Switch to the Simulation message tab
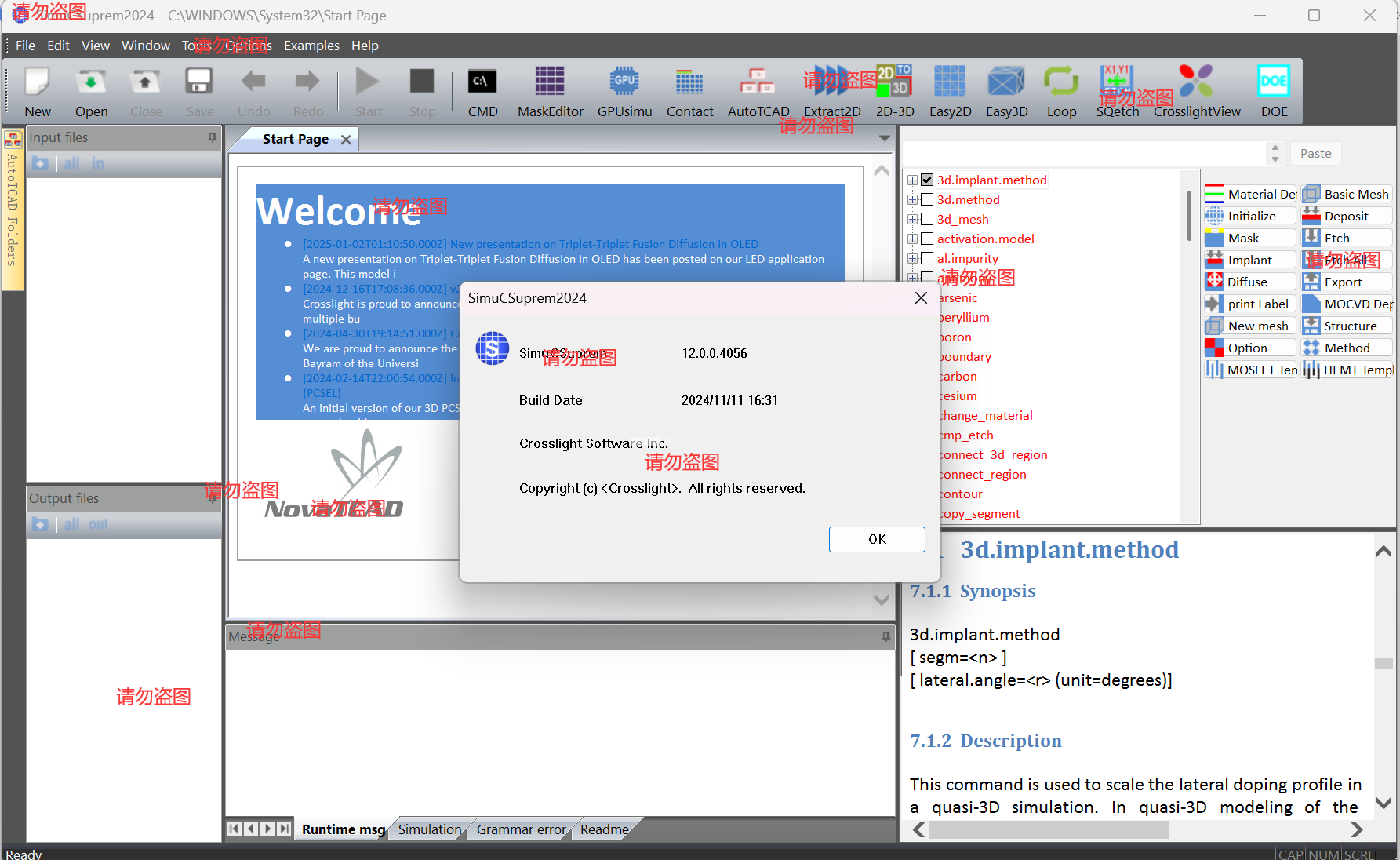 [430, 829]
